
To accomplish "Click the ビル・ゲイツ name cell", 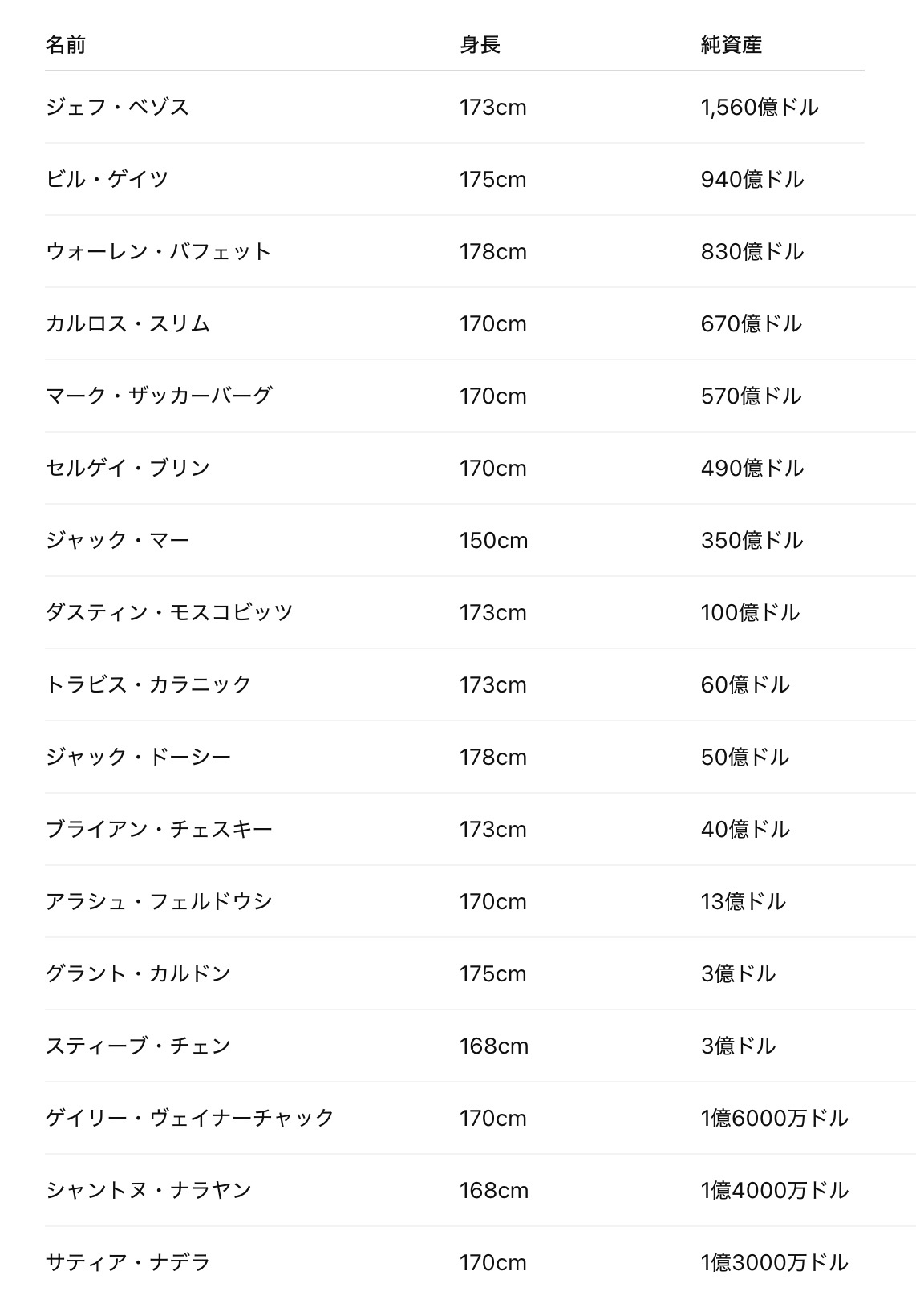I will click(x=107, y=179).
